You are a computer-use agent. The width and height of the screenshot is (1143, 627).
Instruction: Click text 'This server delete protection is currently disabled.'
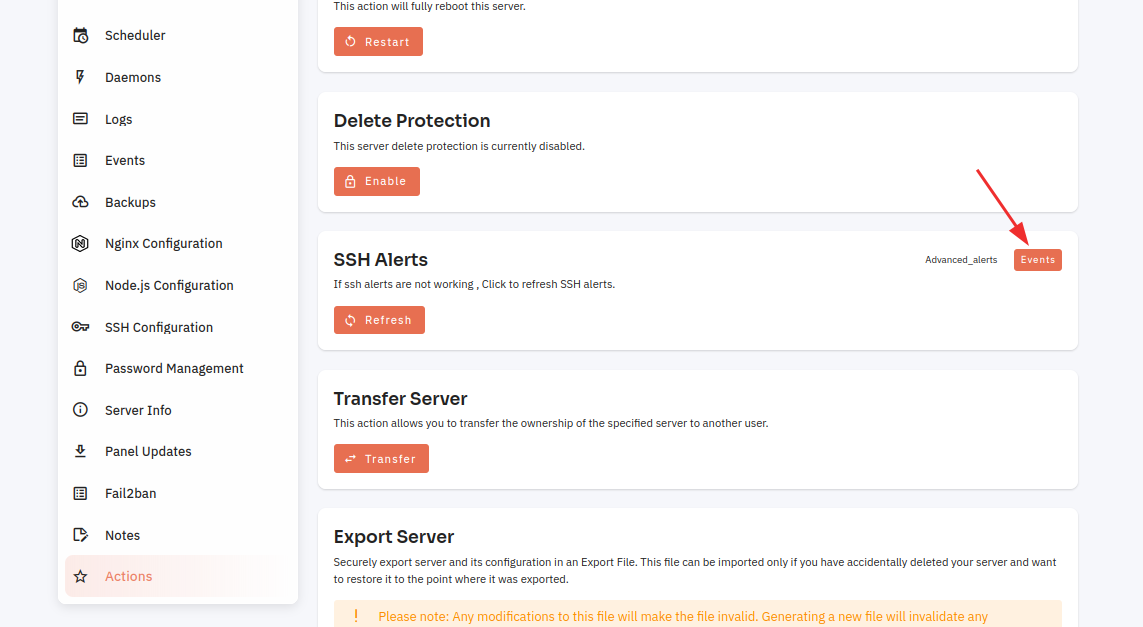(x=459, y=146)
